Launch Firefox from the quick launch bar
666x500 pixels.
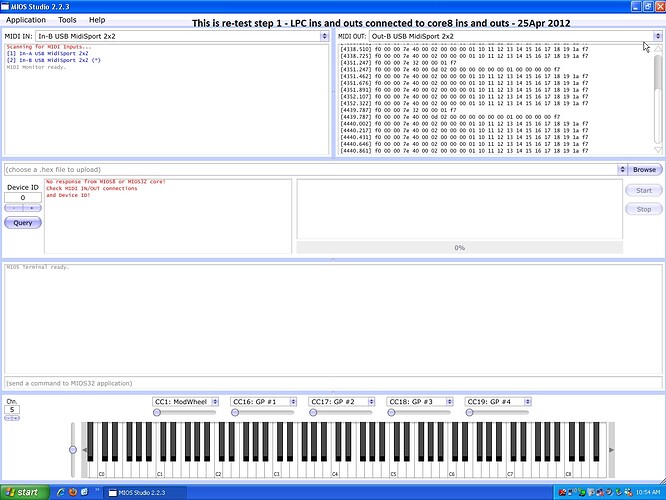73,492
